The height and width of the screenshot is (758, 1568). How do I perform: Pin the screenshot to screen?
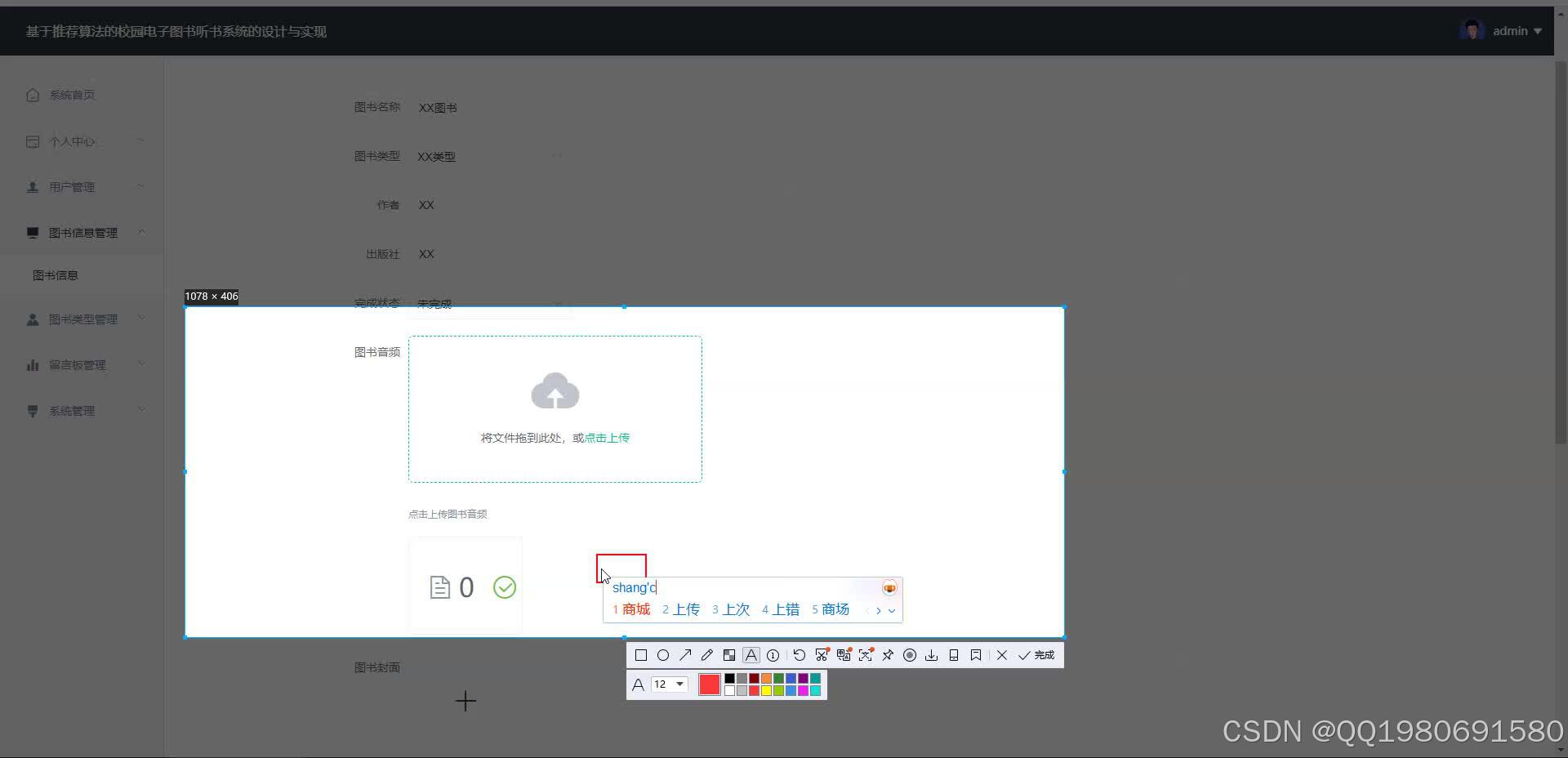coord(888,655)
